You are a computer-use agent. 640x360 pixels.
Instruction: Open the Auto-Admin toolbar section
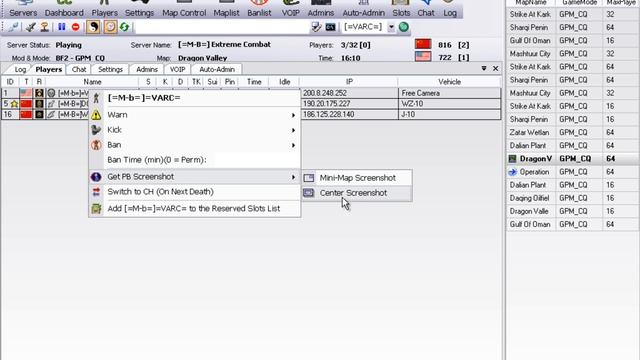pyautogui.click(x=363, y=9)
